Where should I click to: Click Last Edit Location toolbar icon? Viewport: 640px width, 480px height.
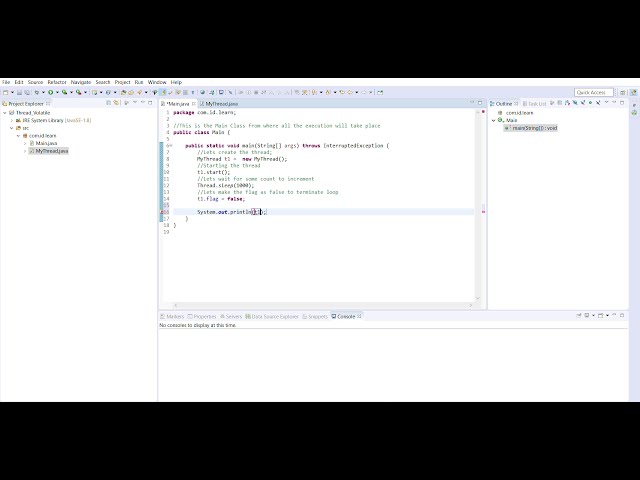coord(342,92)
